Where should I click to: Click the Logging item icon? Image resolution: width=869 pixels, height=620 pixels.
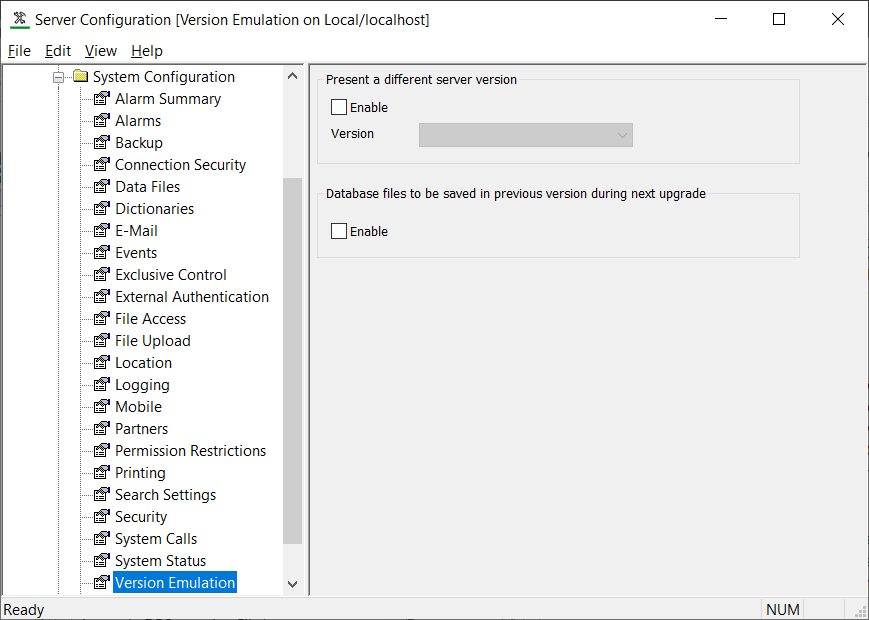pyautogui.click(x=101, y=385)
